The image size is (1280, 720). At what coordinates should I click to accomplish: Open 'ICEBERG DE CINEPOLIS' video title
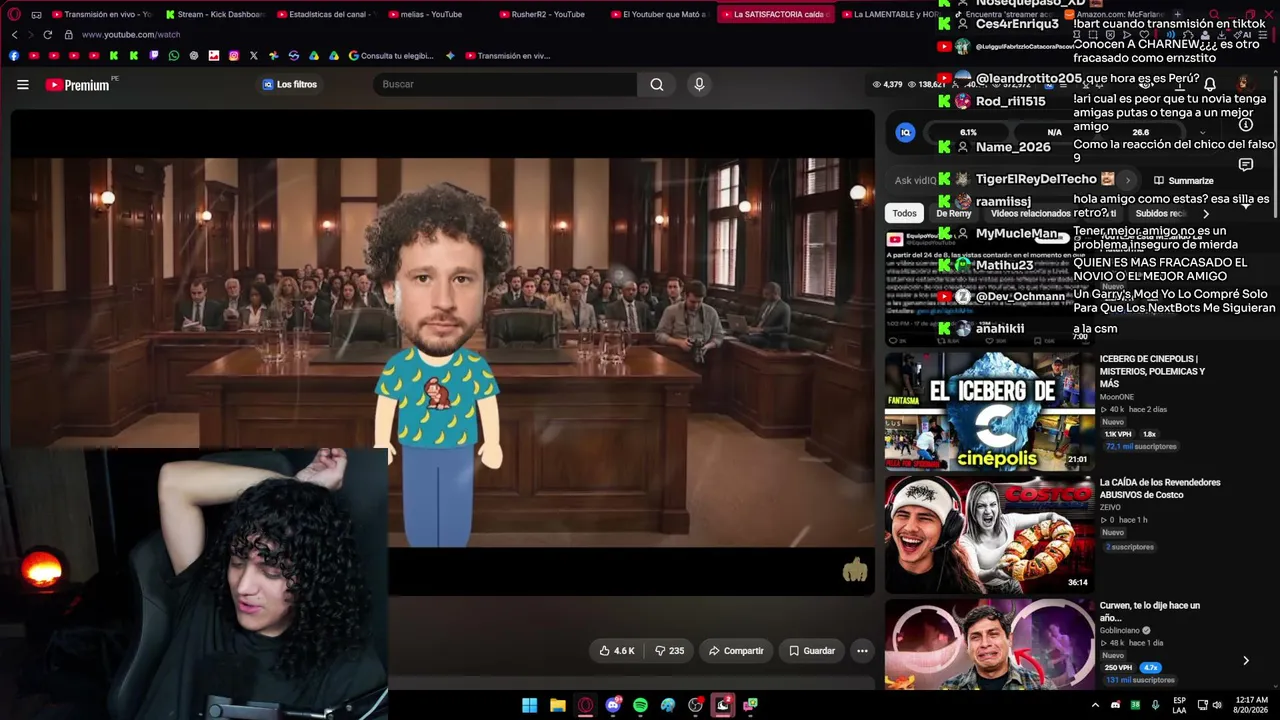click(x=1152, y=371)
